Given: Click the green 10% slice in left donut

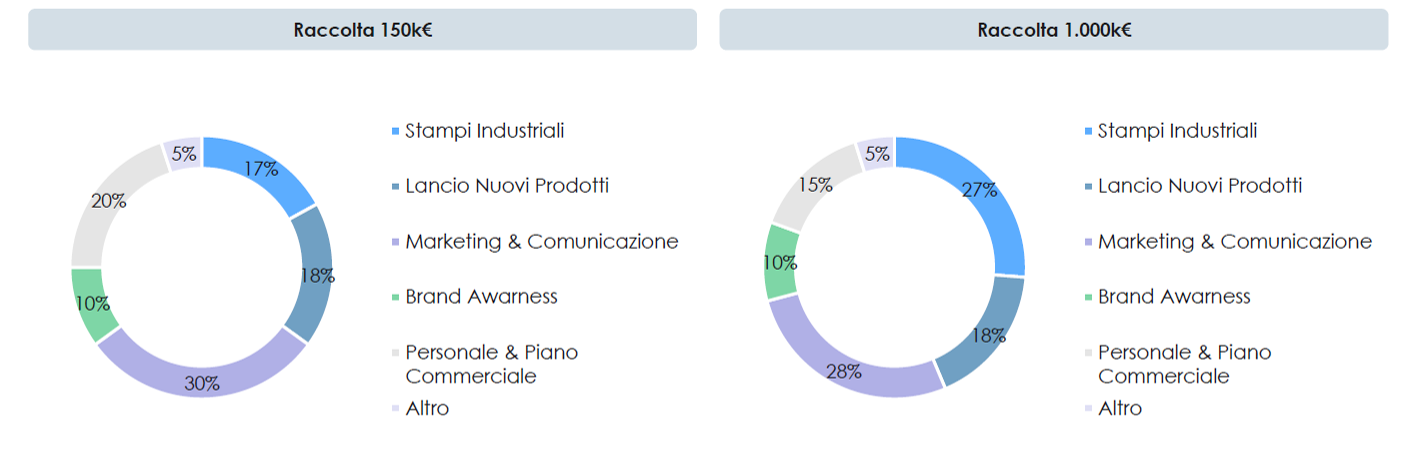Looking at the screenshot, I should (x=92, y=304).
